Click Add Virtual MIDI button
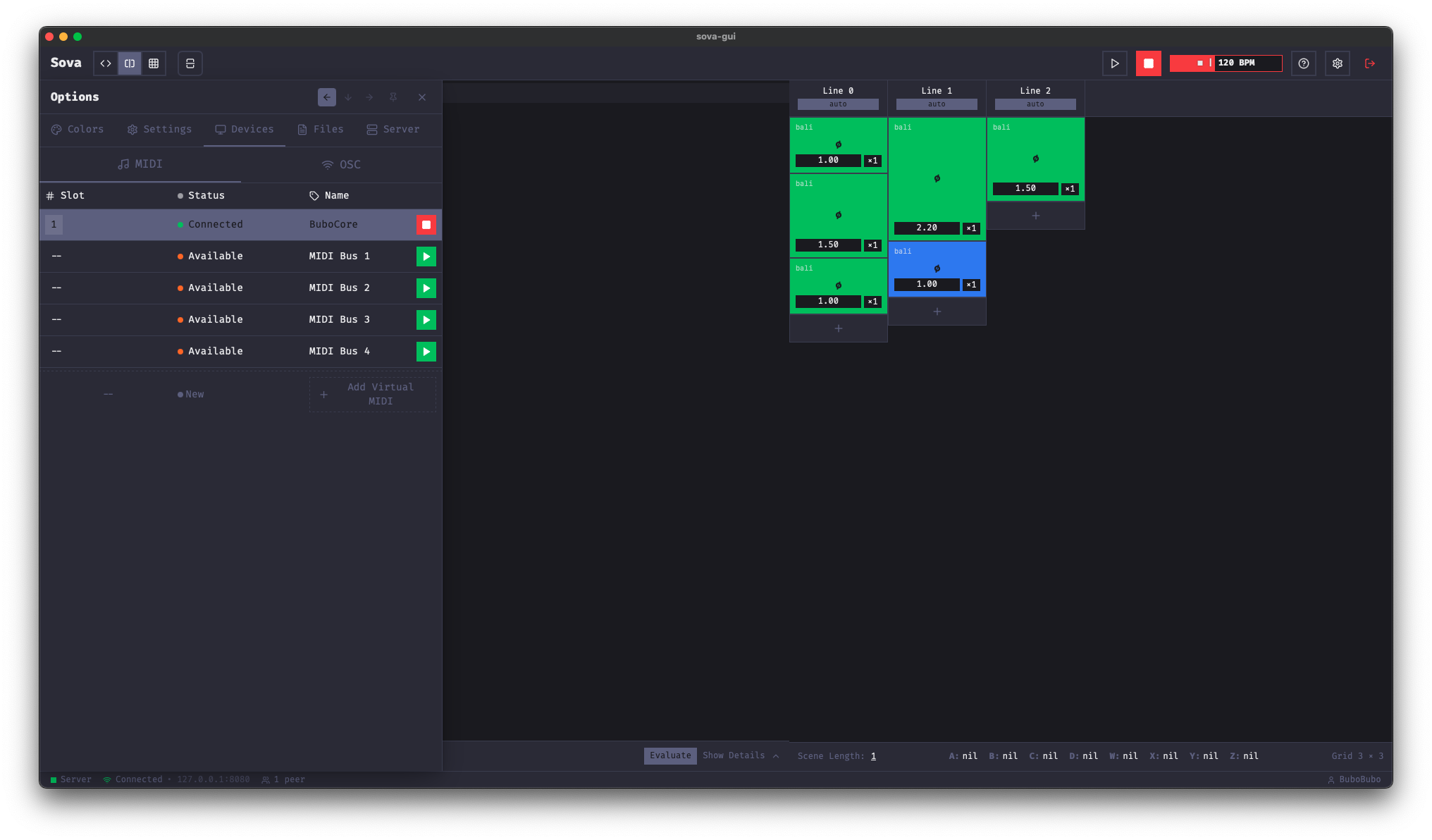 (373, 395)
